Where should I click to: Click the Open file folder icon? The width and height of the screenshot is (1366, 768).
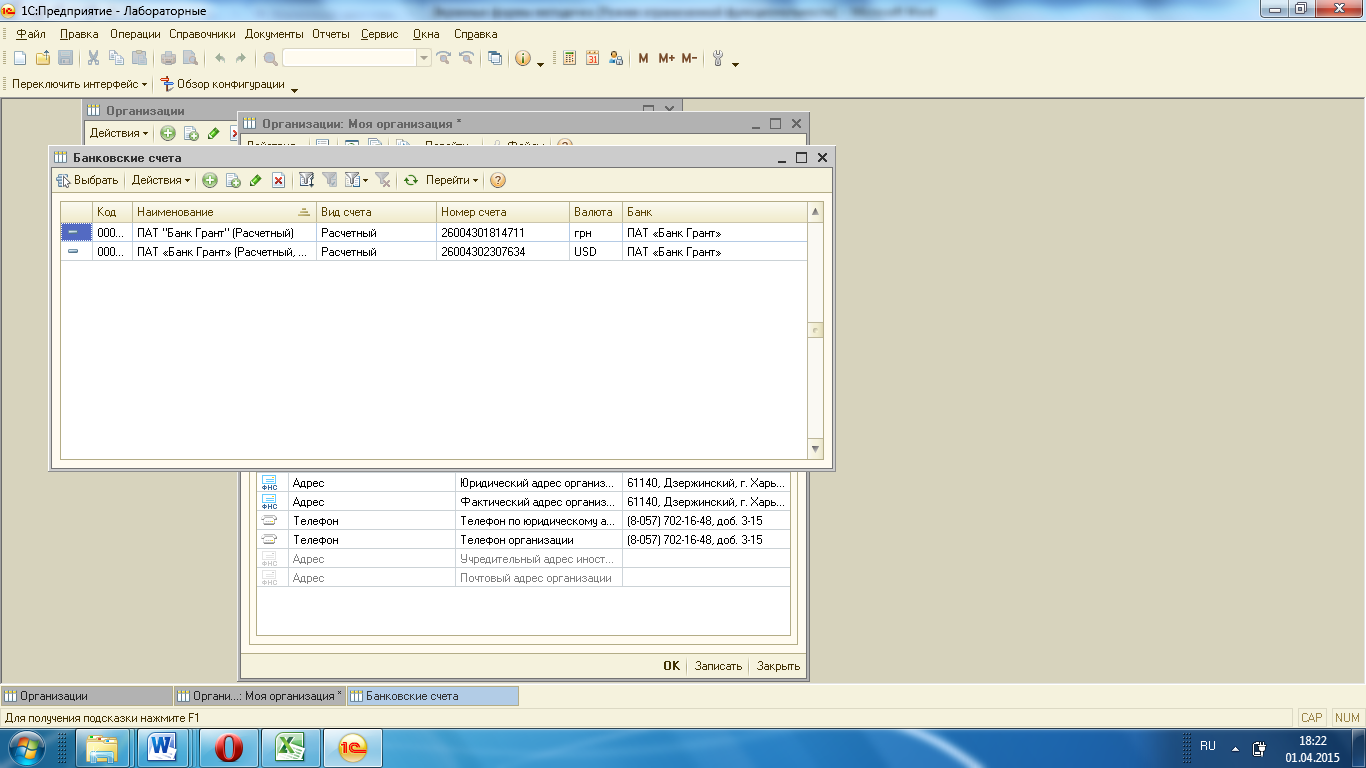pos(43,58)
